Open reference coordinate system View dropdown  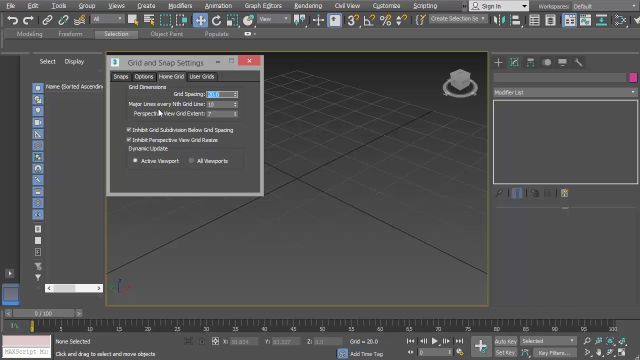point(273,19)
